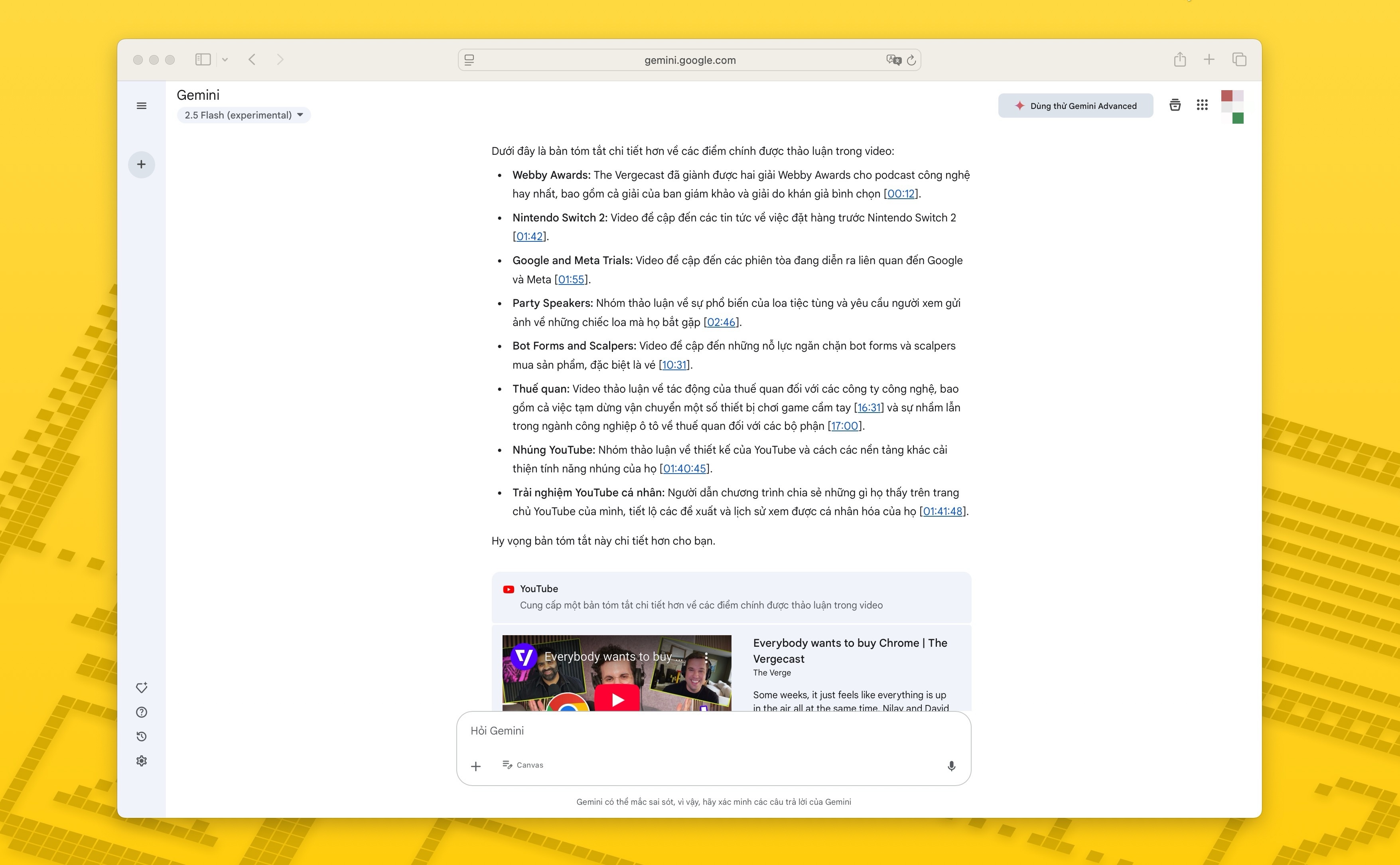Toggle the Canvas mode chip
This screenshot has height=865, width=1400.
coord(523,765)
